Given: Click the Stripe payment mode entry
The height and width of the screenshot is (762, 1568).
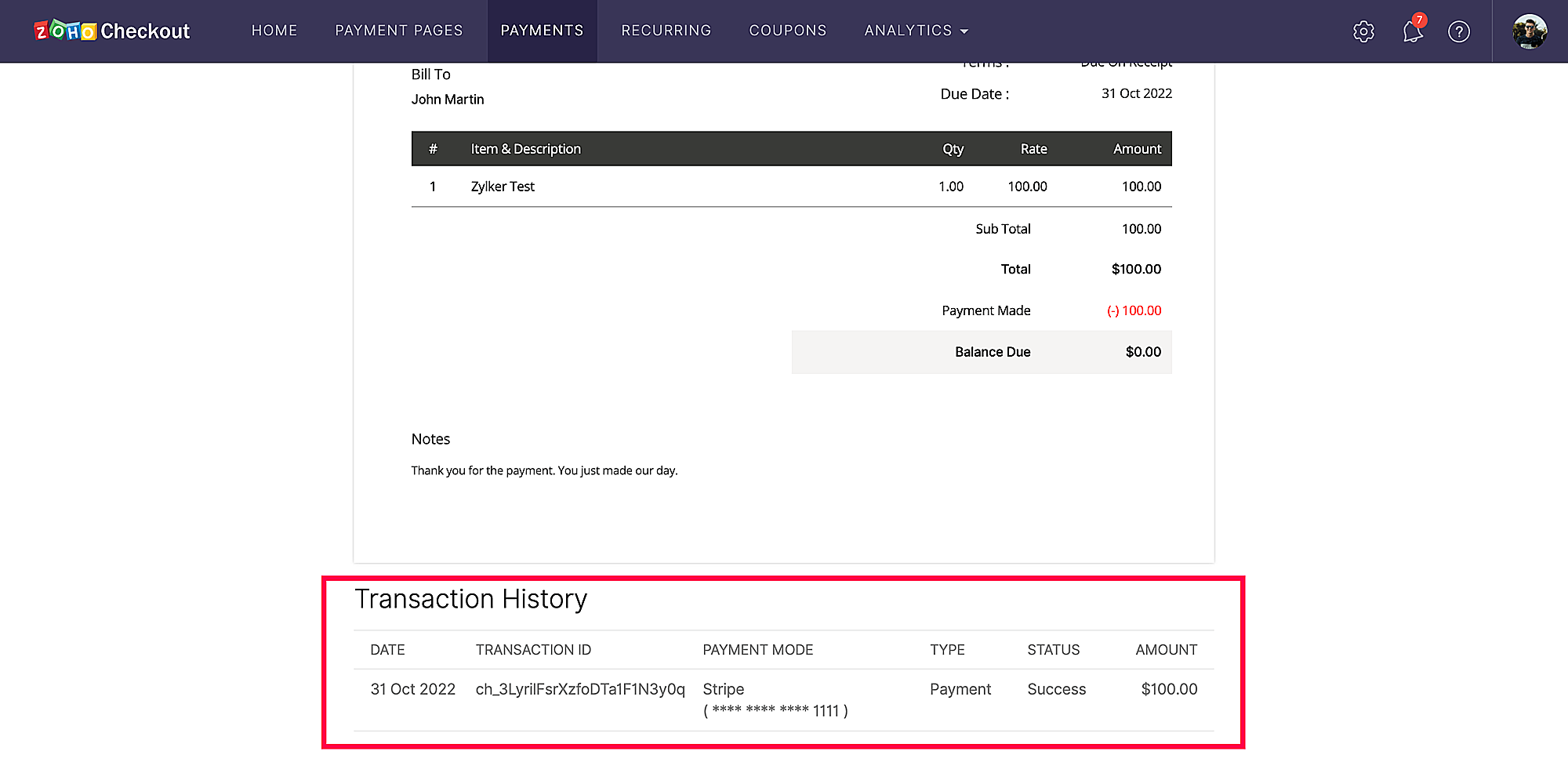Looking at the screenshot, I should pyautogui.click(x=723, y=689).
